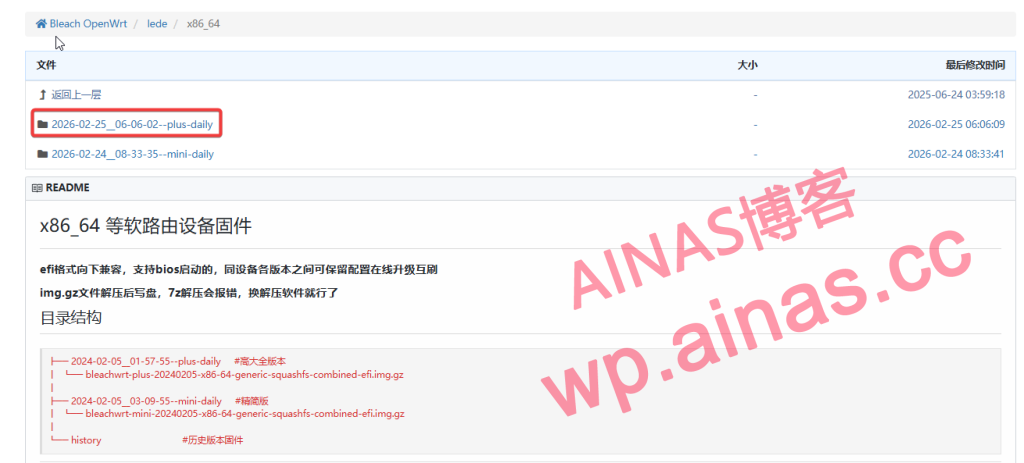Open the 返回上一层 parent directory link
Screen dimensions: 1024x463
point(76,95)
